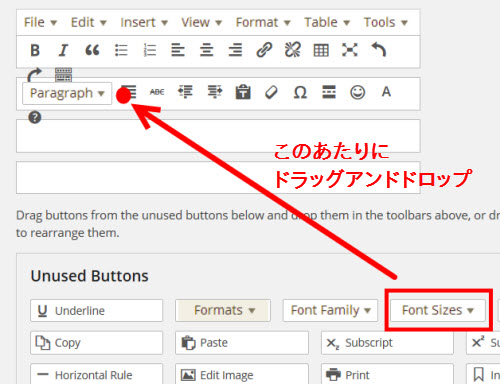Screen dimensions: 500x384
Task: Click the Subscript unused button
Action: coord(387,343)
